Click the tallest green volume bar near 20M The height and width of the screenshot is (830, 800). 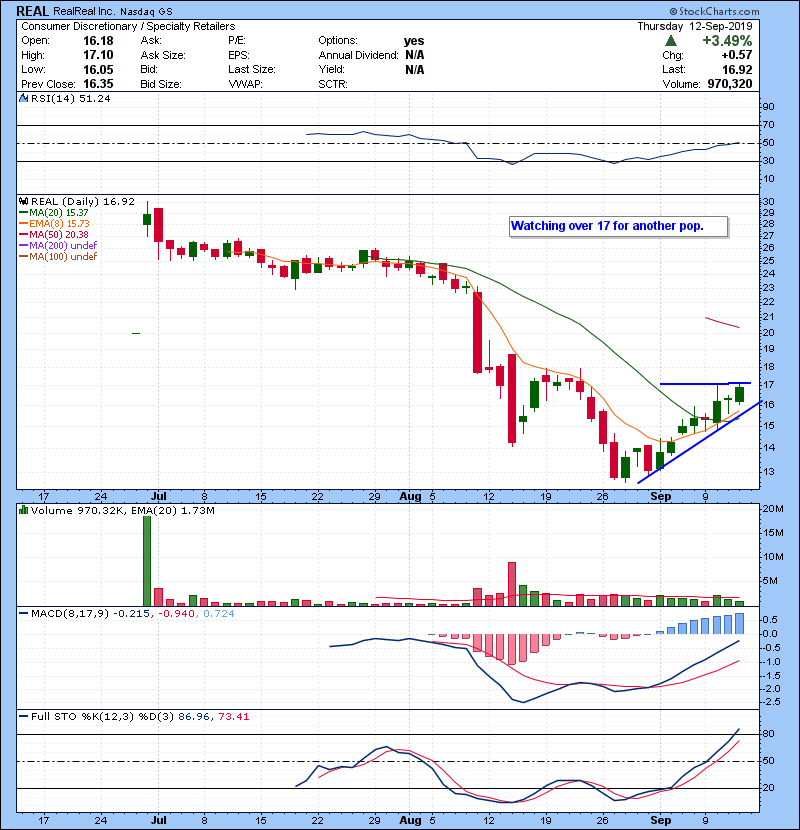point(147,561)
